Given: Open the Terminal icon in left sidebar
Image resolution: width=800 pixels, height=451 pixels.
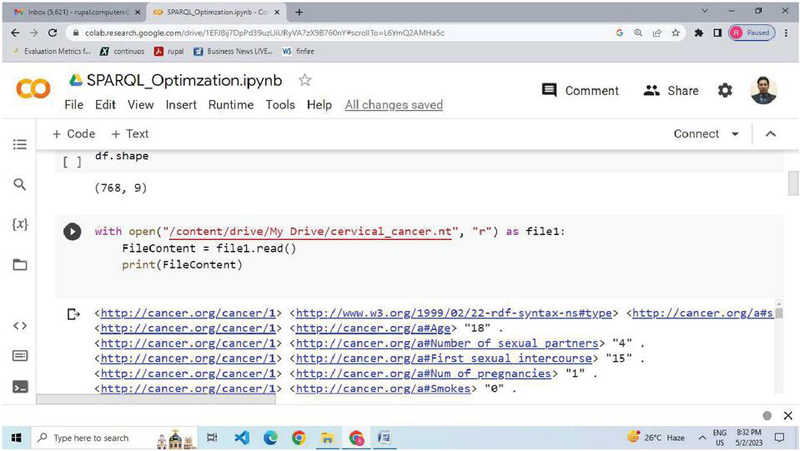Looking at the screenshot, I should pos(19,386).
